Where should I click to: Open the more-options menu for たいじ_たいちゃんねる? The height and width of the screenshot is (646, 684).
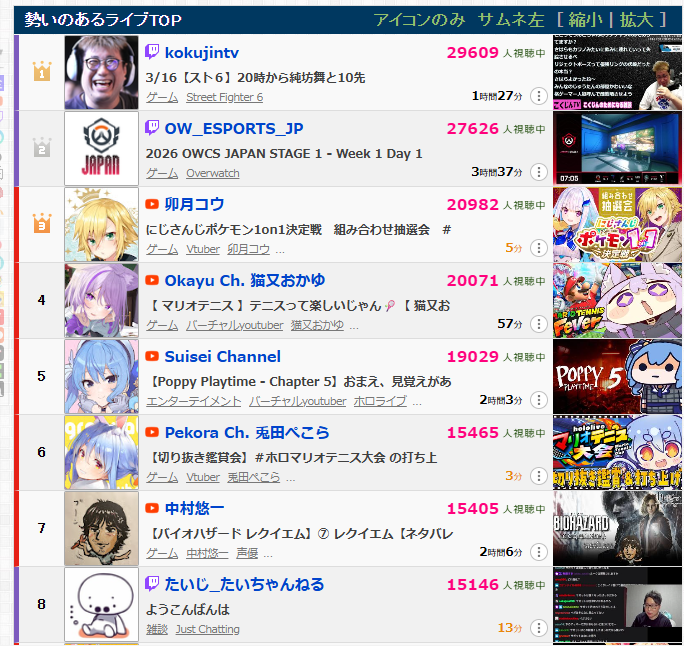pos(539,628)
